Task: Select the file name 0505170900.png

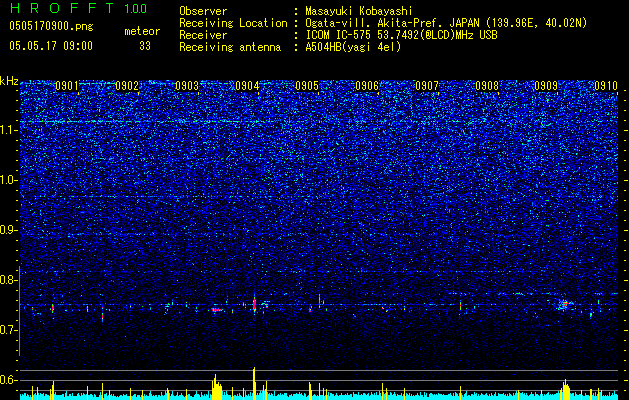Action: point(51,26)
